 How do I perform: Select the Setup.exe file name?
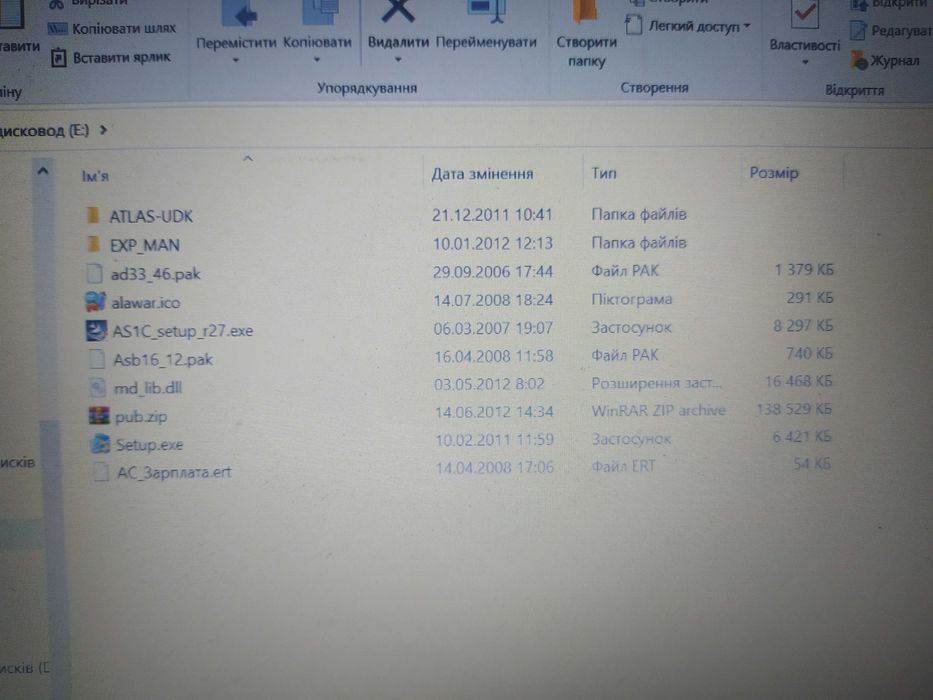149,444
